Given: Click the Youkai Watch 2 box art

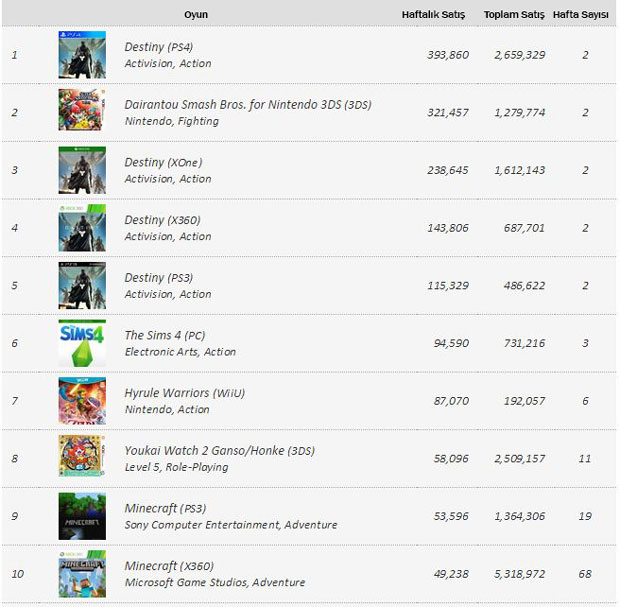Looking at the screenshot, I should point(82,459).
